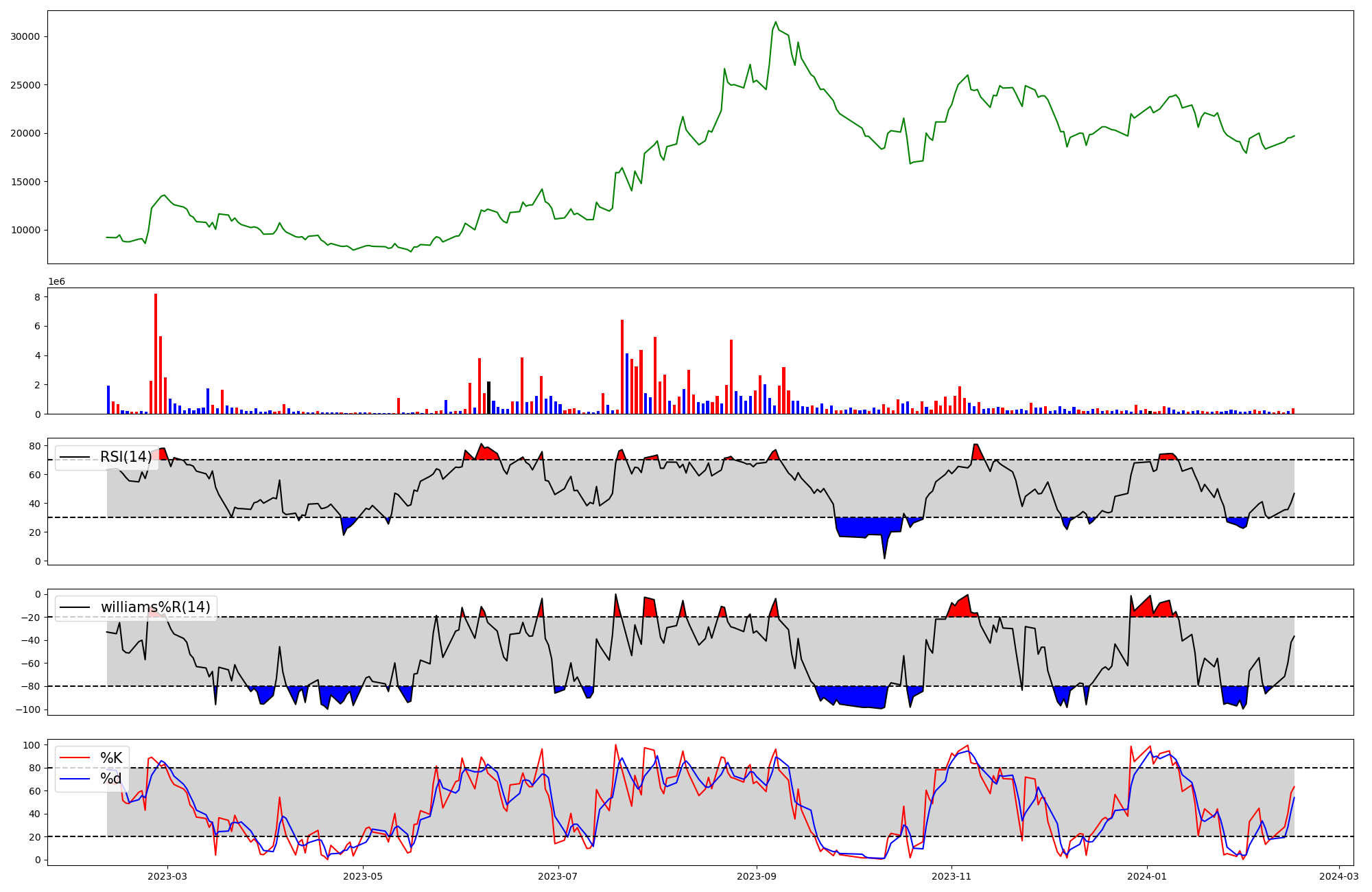Click the 2023-09 date label
Image resolution: width=1372 pixels, height=892 pixels.
[x=757, y=876]
